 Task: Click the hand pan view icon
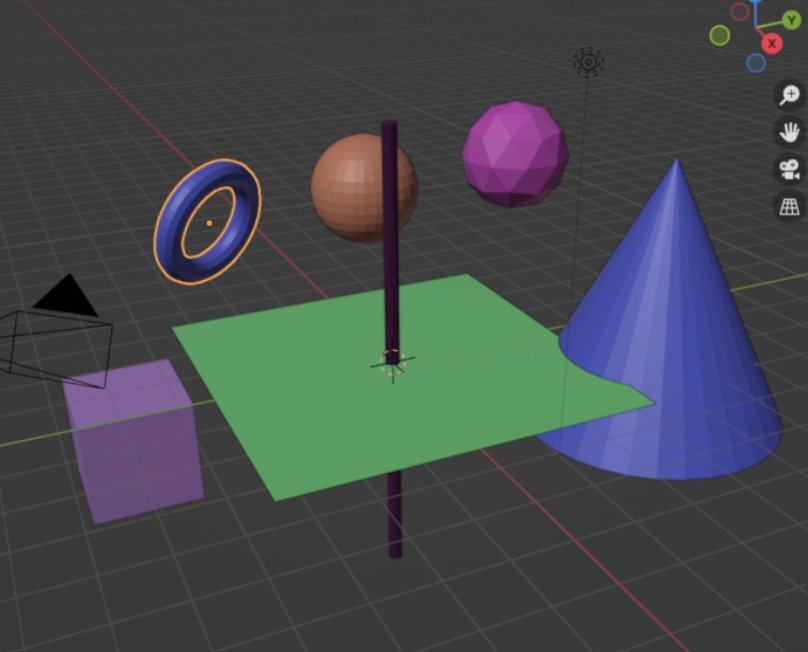(x=790, y=132)
